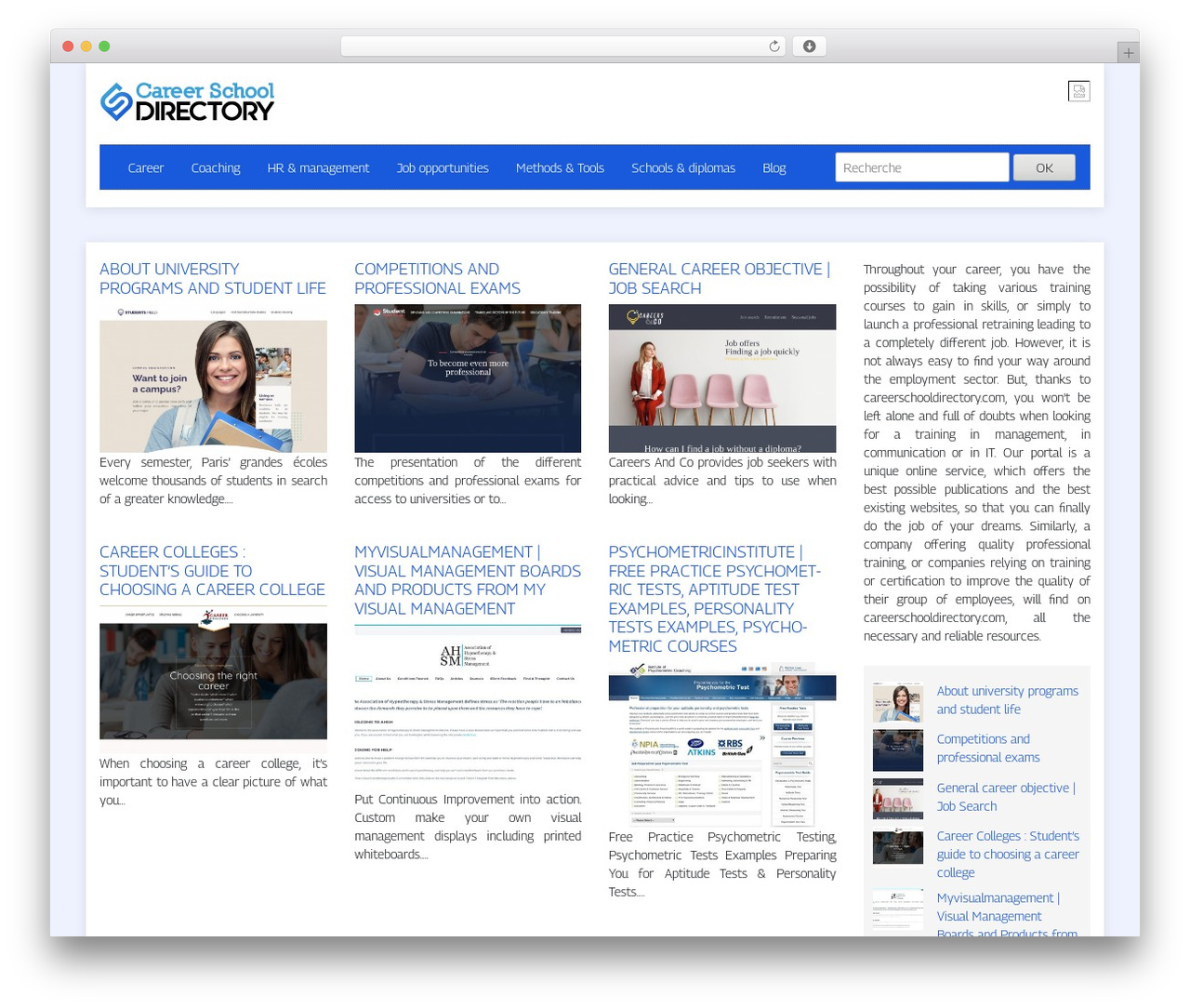1190x1008 pixels.
Task: Open the Blog menu item
Action: [774, 168]
